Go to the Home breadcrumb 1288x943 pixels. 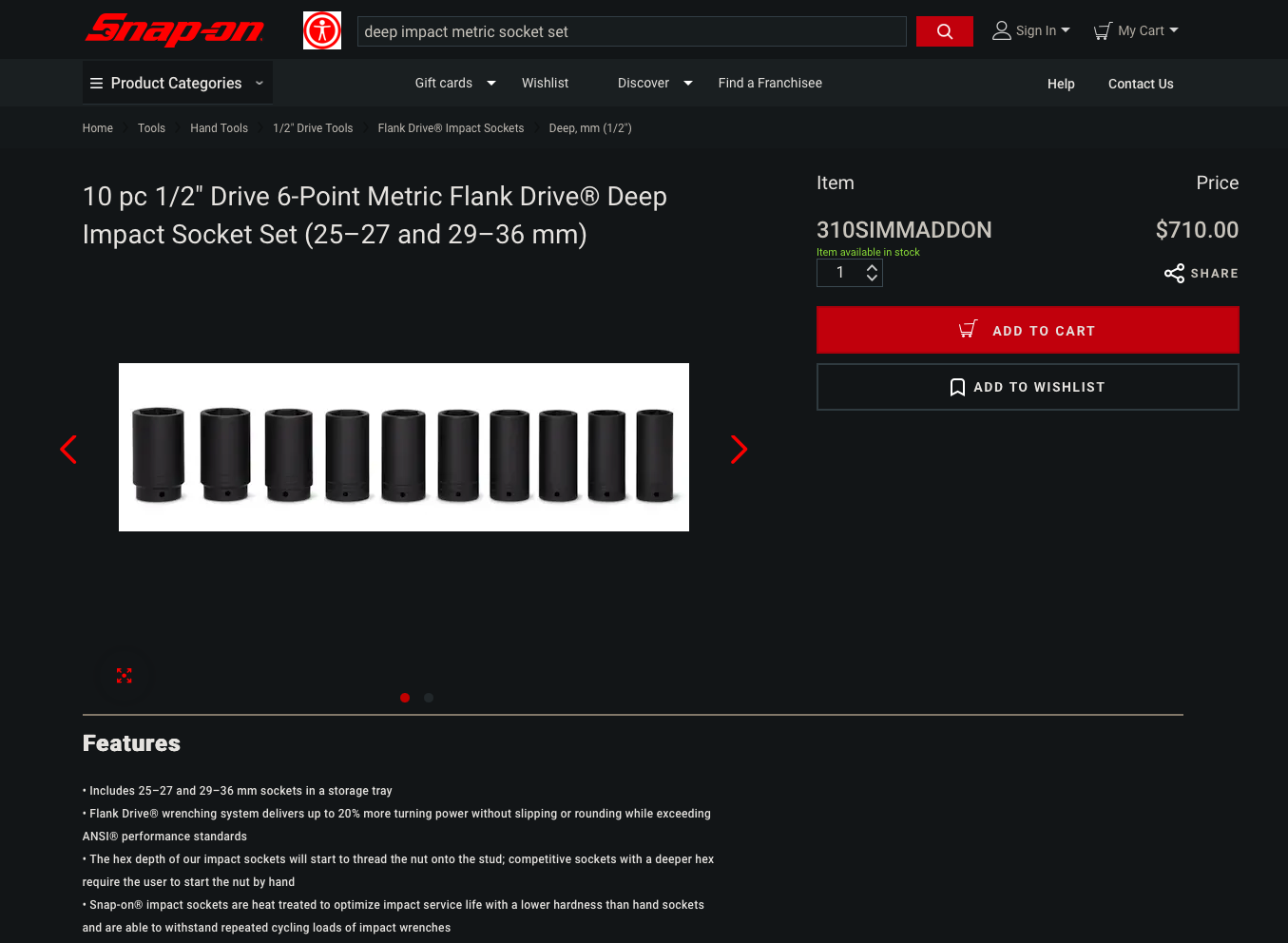[98, 128]
